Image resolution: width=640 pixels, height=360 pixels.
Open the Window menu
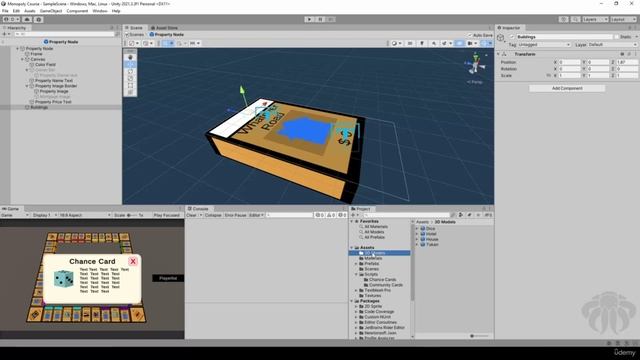[x=100, y=11]
